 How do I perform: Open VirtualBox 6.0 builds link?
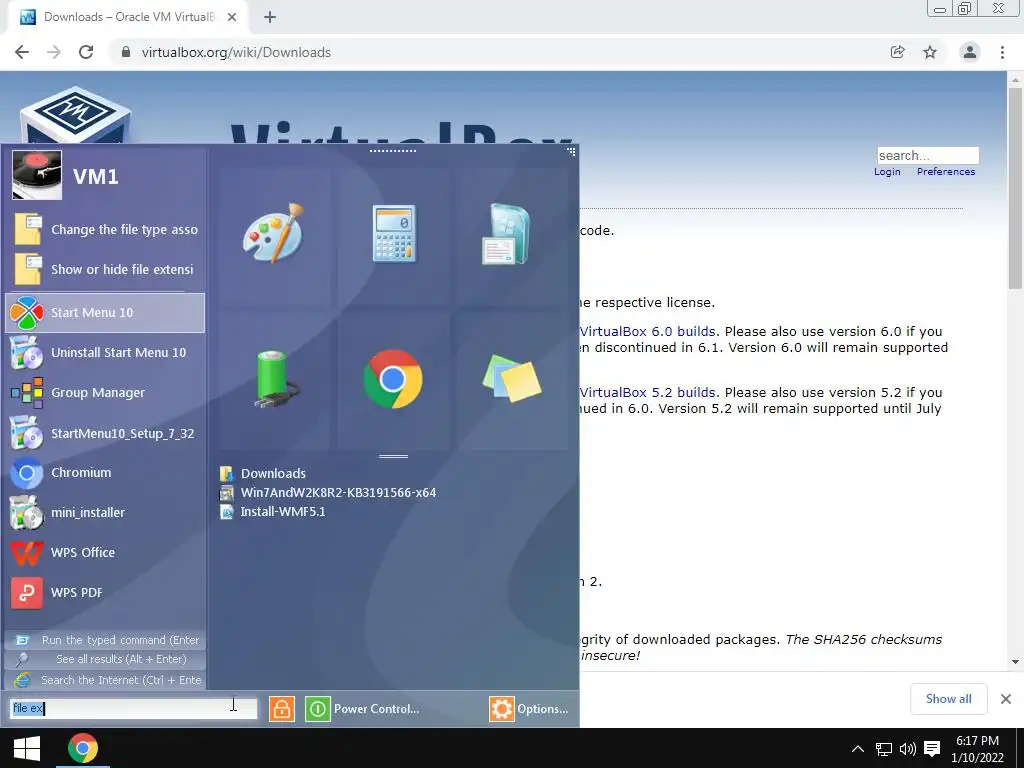click(647, 331)
